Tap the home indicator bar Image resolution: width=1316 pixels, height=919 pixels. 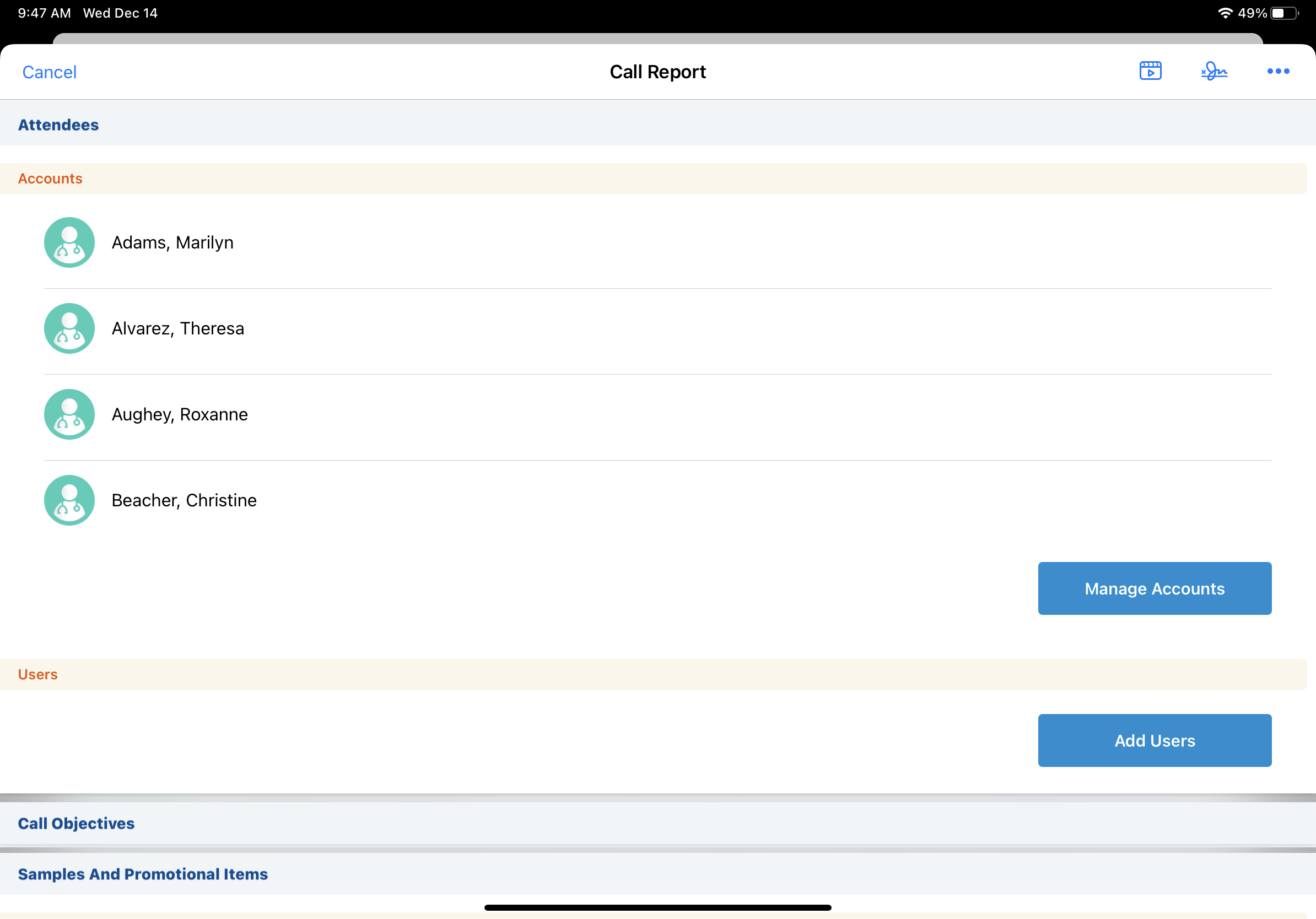(657, 907)
